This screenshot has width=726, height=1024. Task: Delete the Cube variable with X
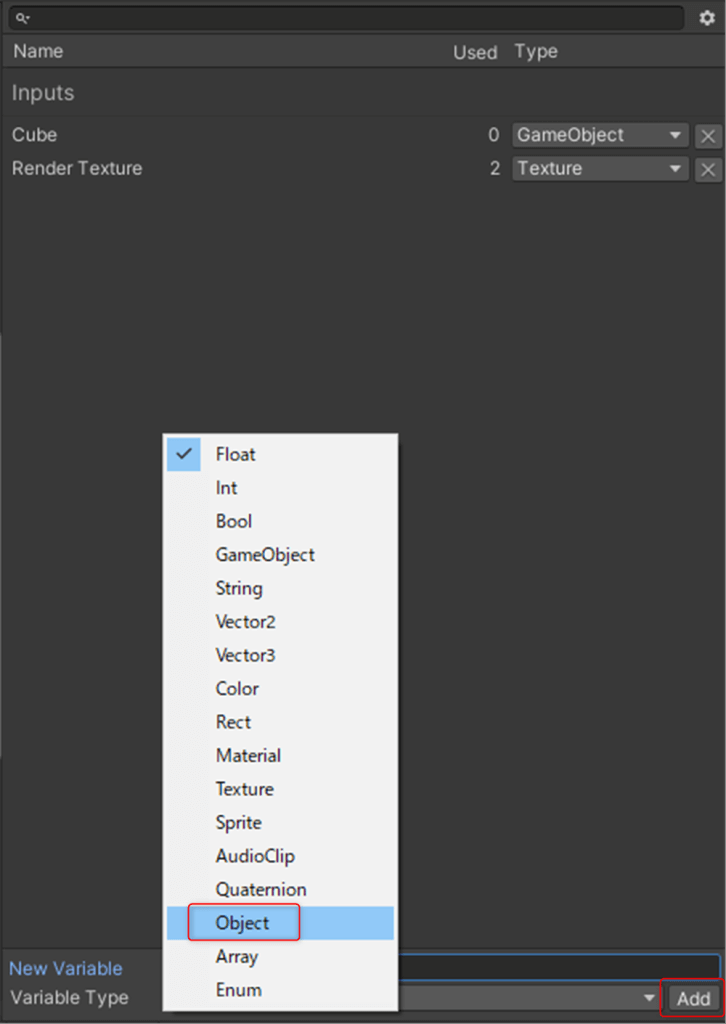coord(708,136)
